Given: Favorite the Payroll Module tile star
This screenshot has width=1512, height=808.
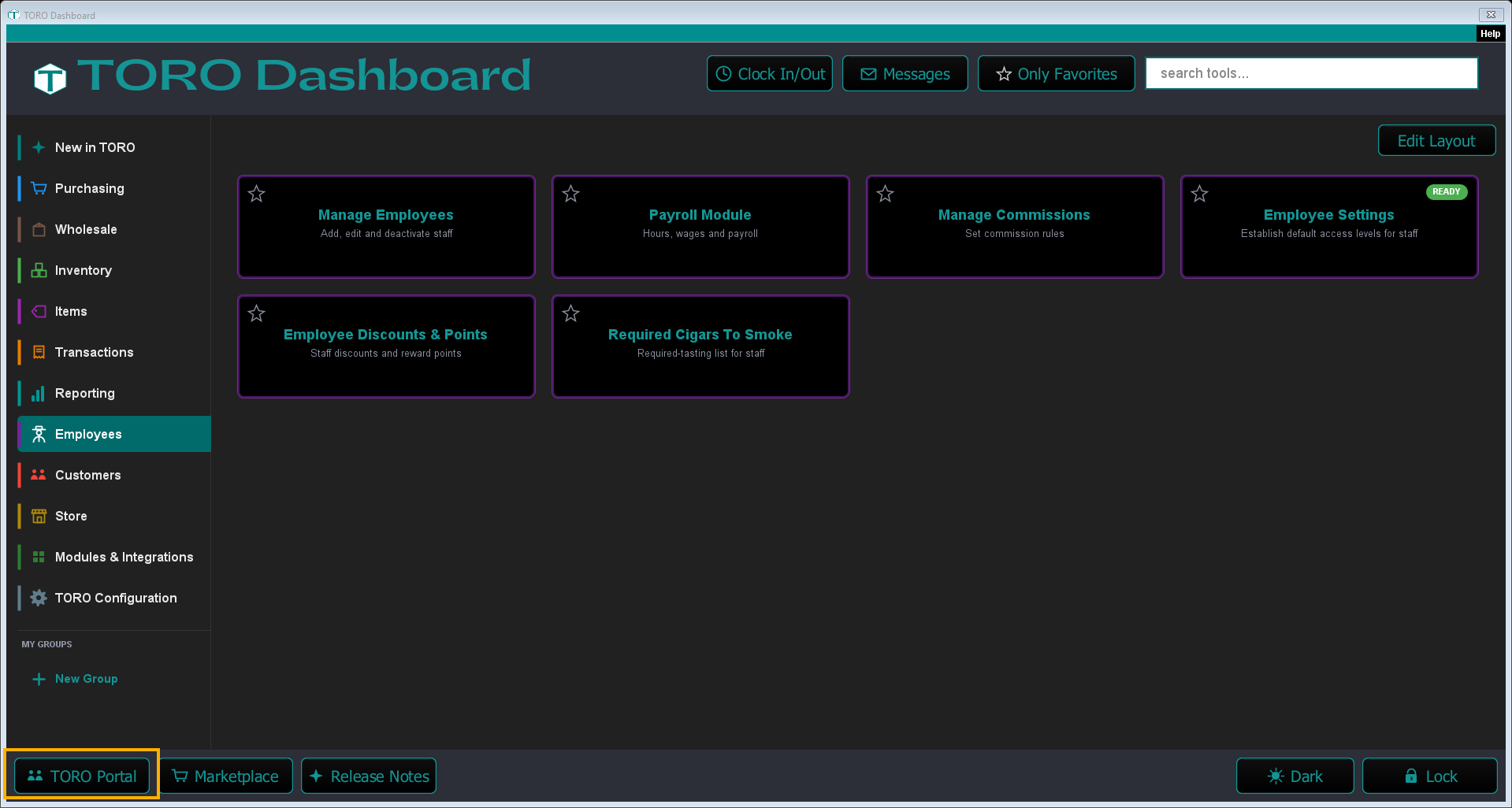Looking at the screenshot, I should coord(571,194).
